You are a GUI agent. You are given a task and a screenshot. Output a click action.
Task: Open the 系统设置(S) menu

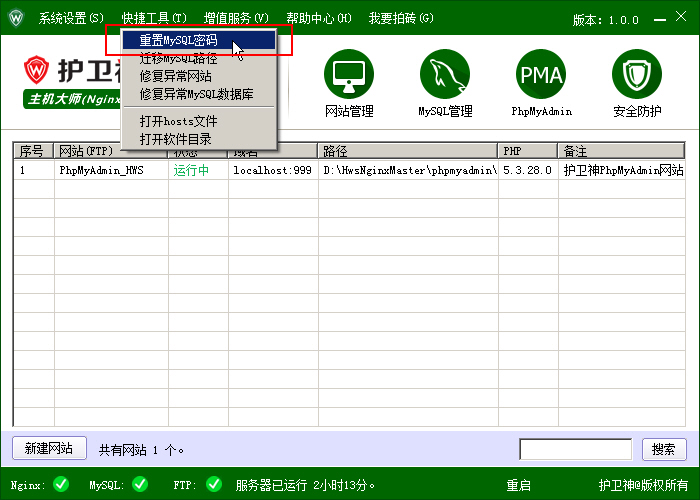(71, 18)
